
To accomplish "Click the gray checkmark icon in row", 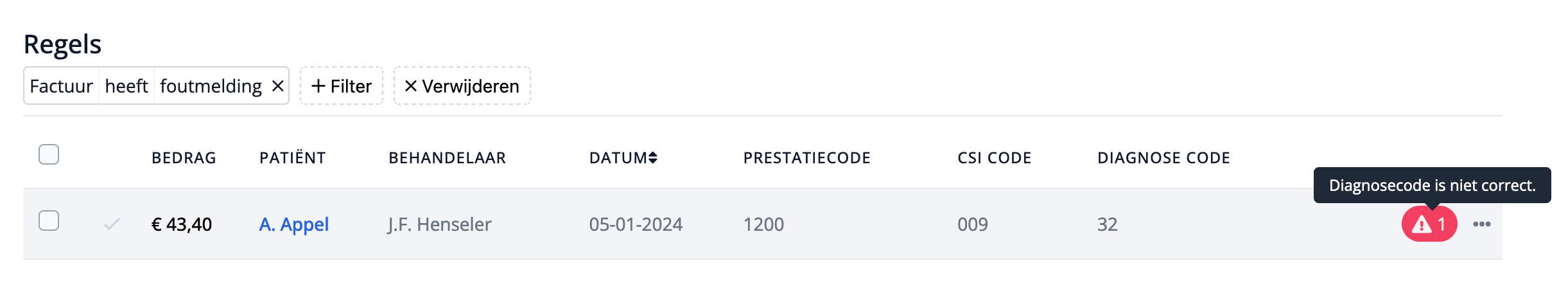I will (x=112, y=224).
